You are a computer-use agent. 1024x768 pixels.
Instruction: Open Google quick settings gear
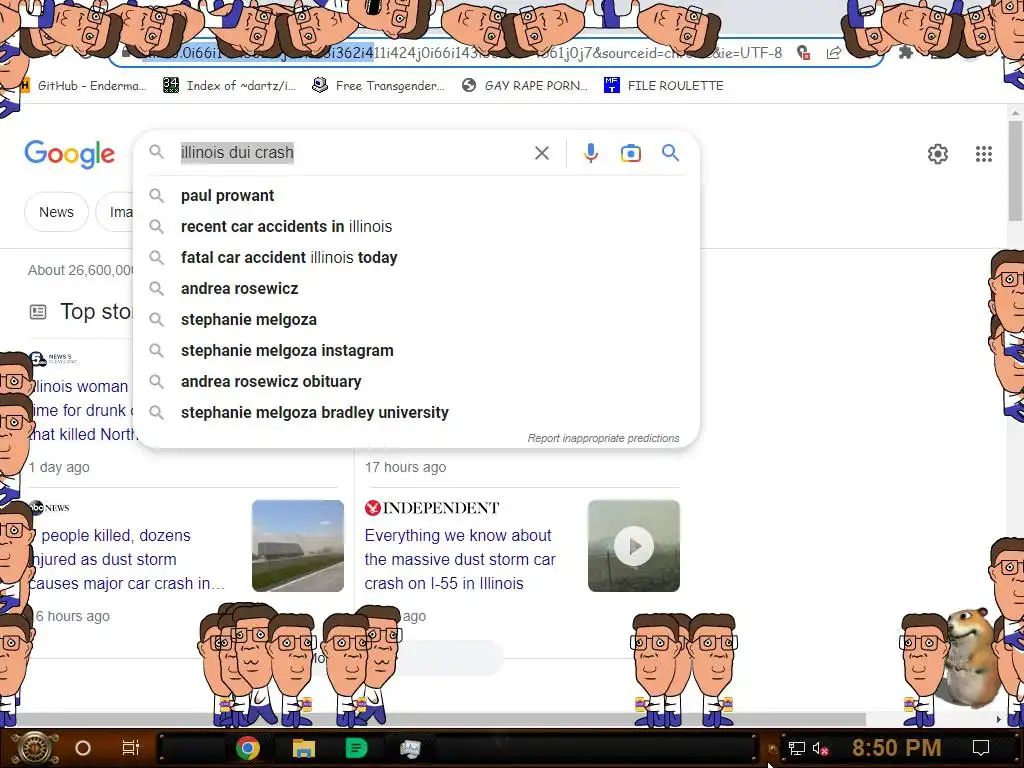(938, 154)
